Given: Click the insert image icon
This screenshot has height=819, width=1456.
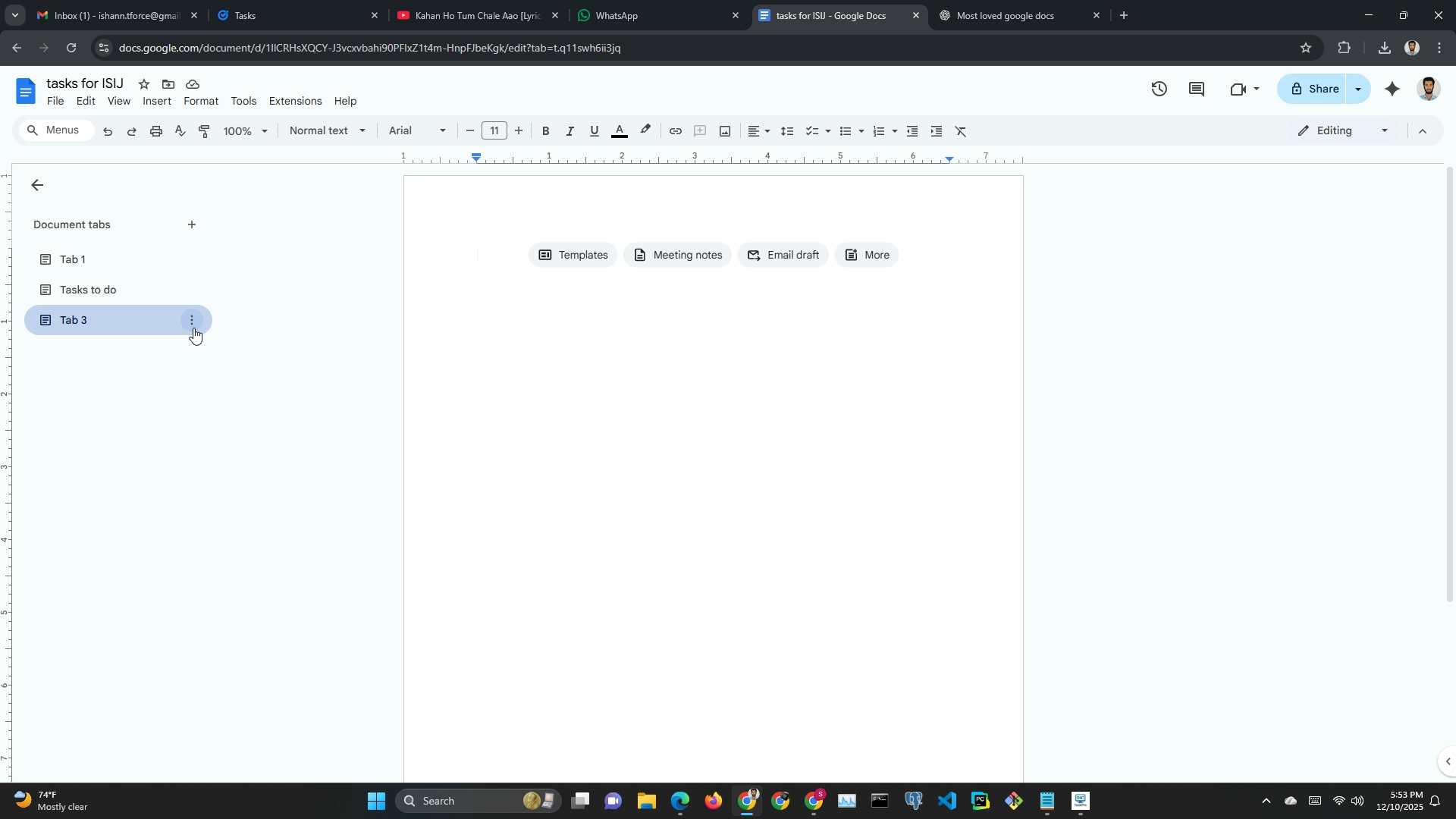Looking at the screenshot, I should coord(725,131).
